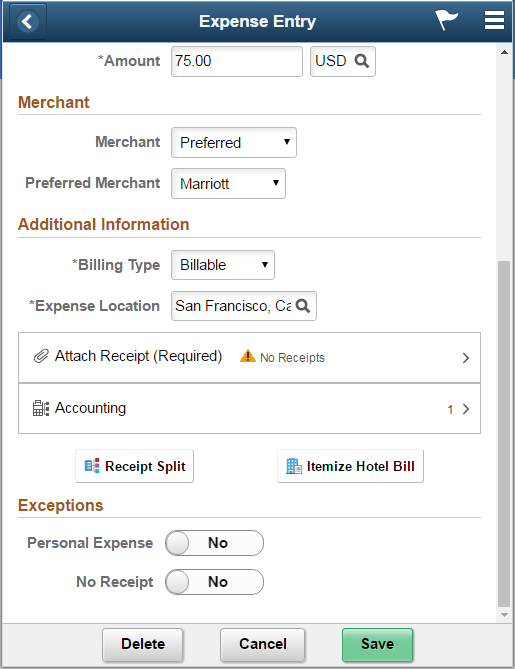
Task: Look up expense location with magnifier
Action: tap(303, 306)
